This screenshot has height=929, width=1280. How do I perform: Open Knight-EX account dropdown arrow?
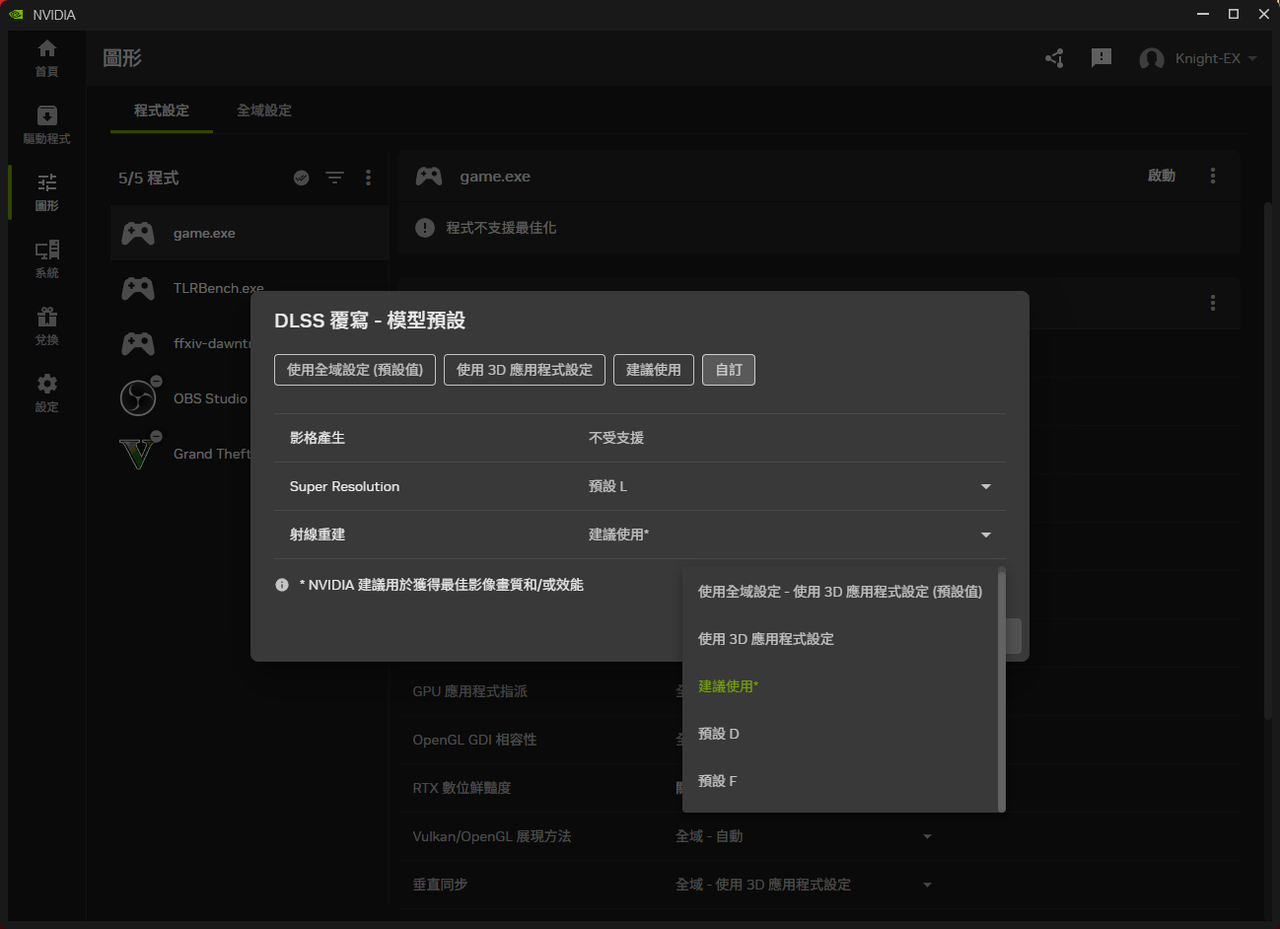coord(1252,59)
